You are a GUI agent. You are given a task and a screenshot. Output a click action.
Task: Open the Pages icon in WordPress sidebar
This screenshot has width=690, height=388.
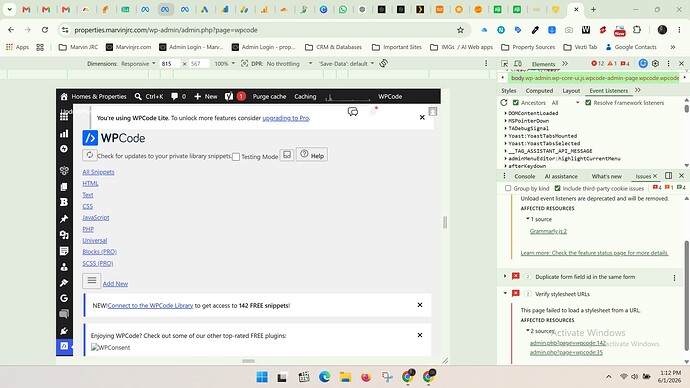(x=64, y=187)
